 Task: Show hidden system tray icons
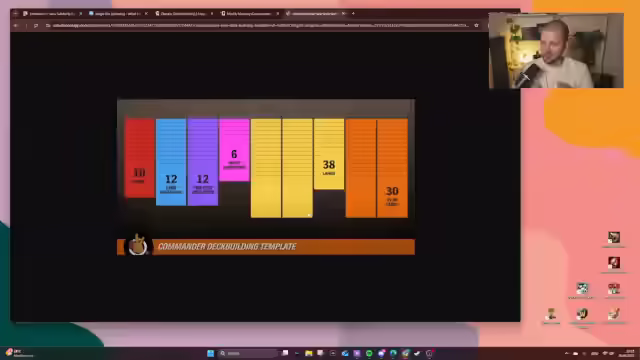point(567,353)
